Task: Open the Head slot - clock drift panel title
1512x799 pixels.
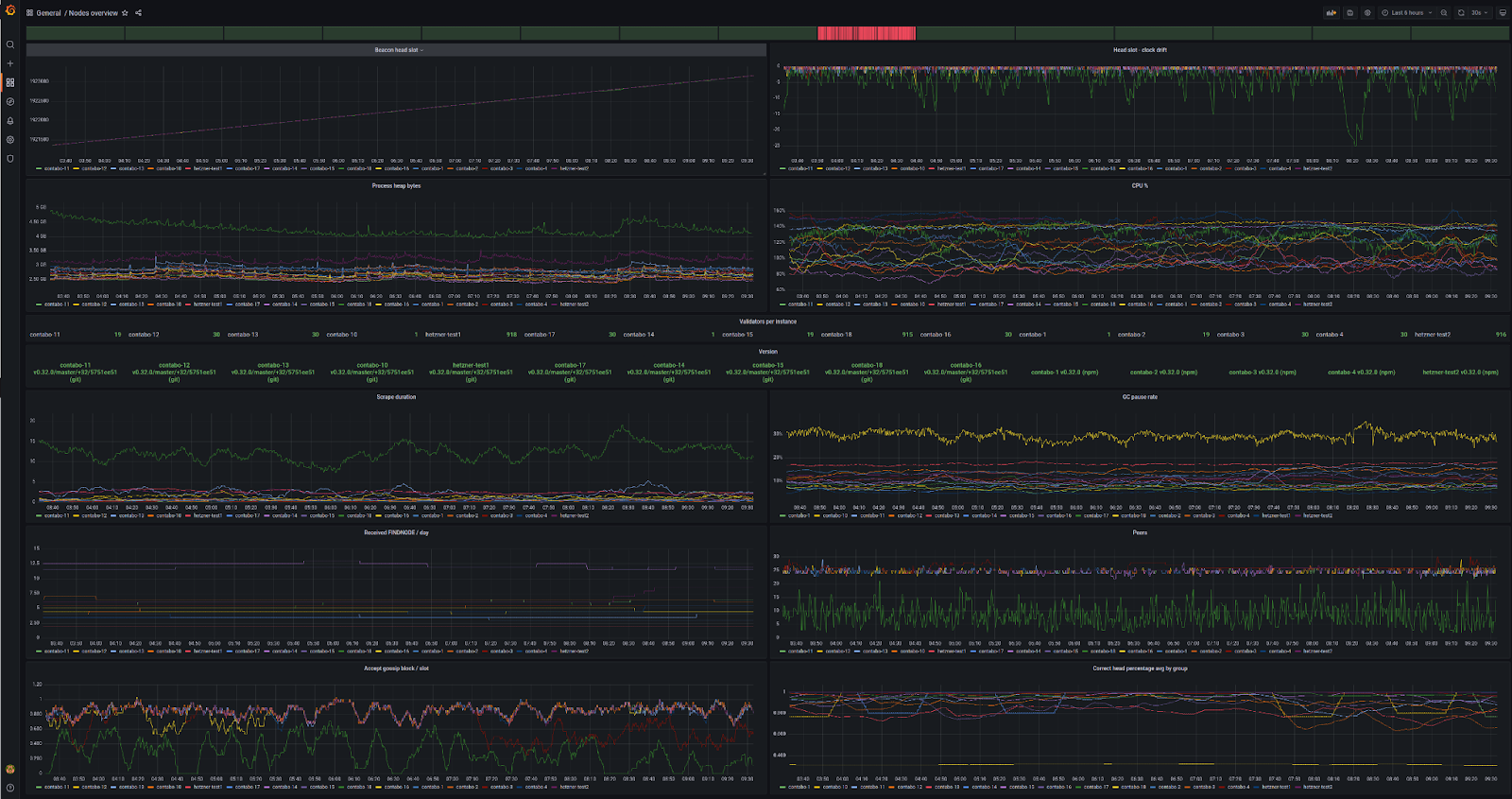Action: (x=1140, y=50)
